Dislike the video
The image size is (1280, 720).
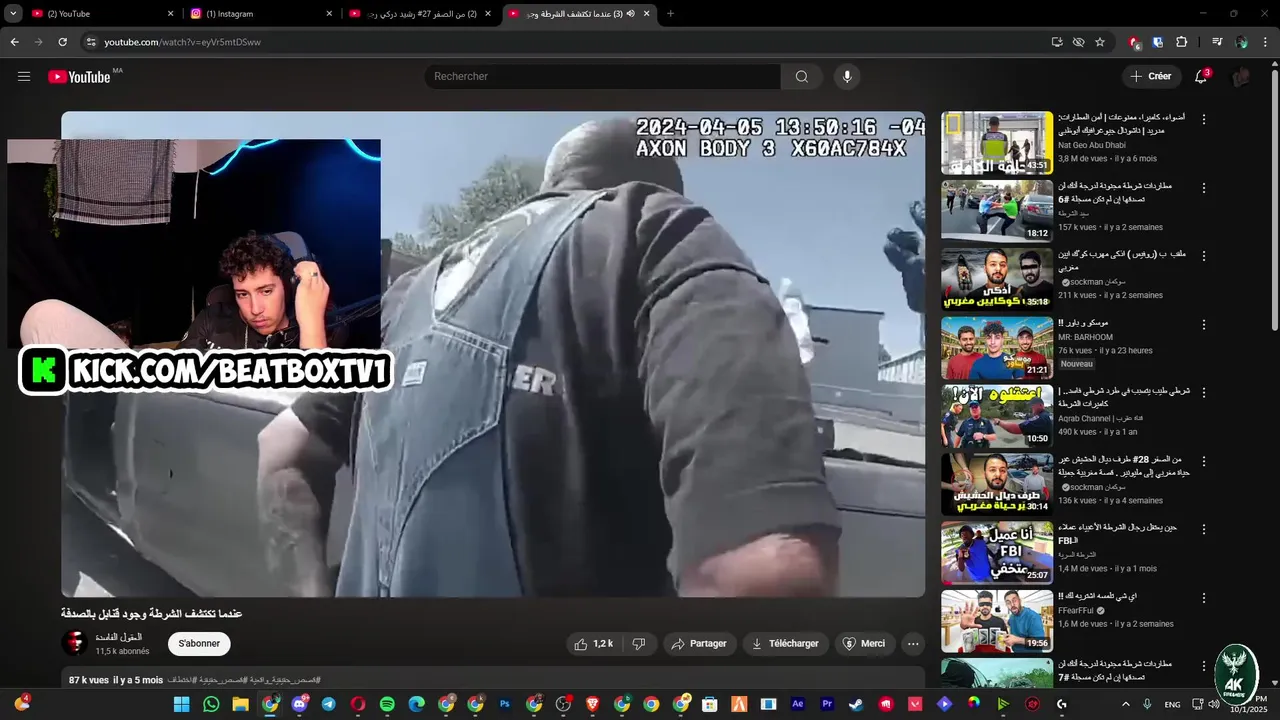[x=639, y=644]
